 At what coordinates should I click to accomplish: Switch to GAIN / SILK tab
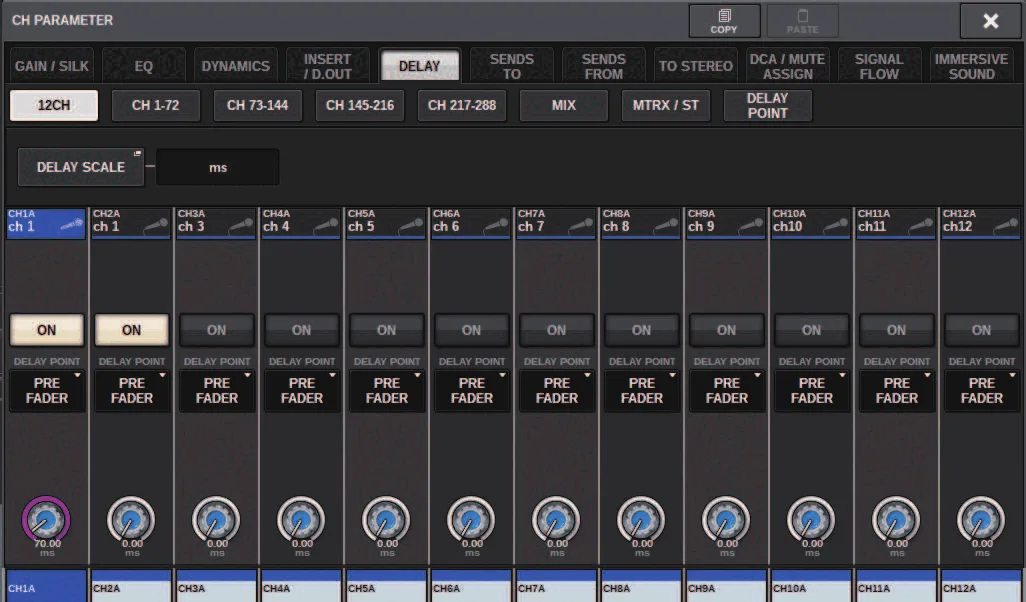click(52, 66)
